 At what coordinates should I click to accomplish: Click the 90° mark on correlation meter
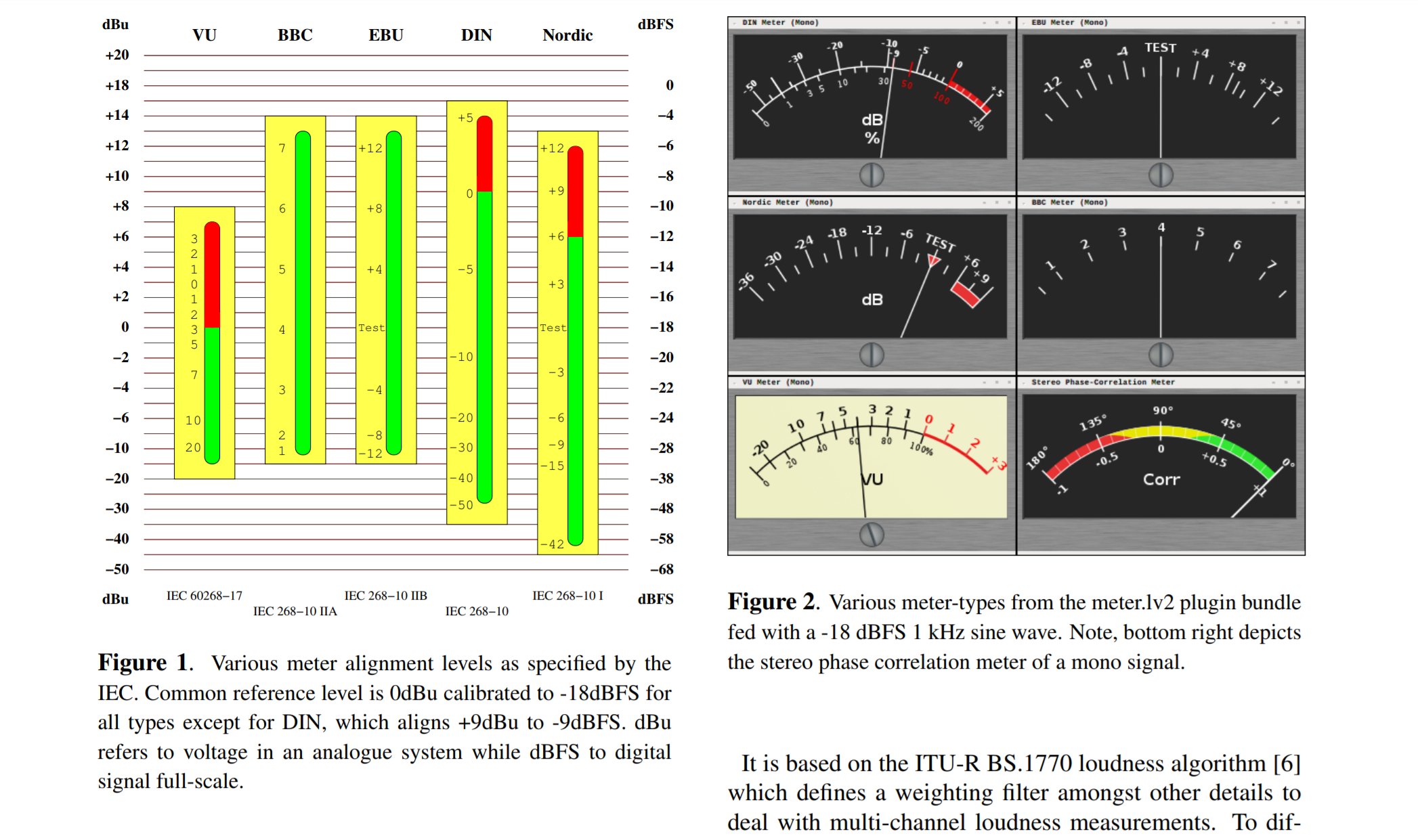pos(1163,410)
